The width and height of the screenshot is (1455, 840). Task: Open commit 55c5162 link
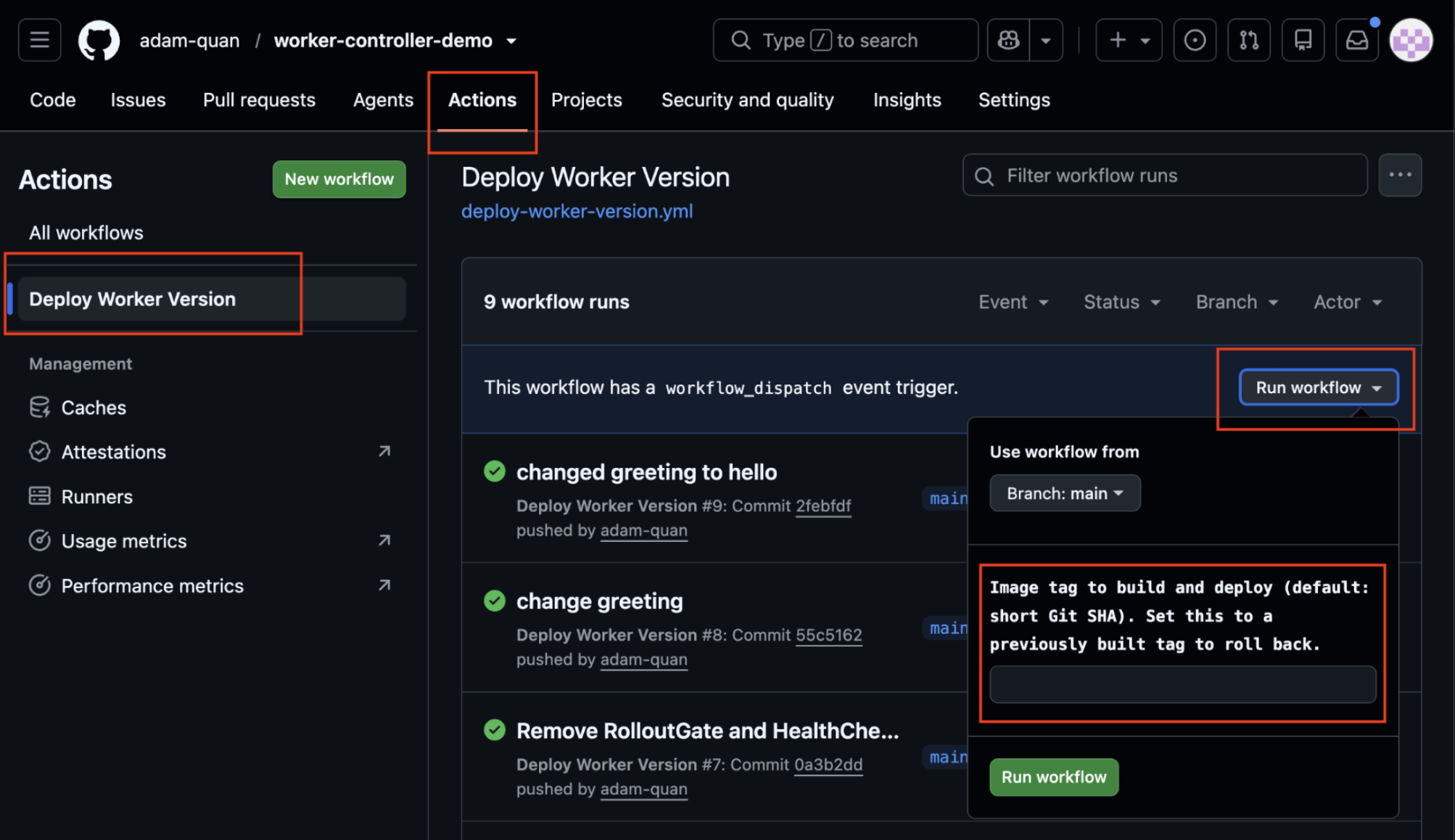click(x=829, y=635)
